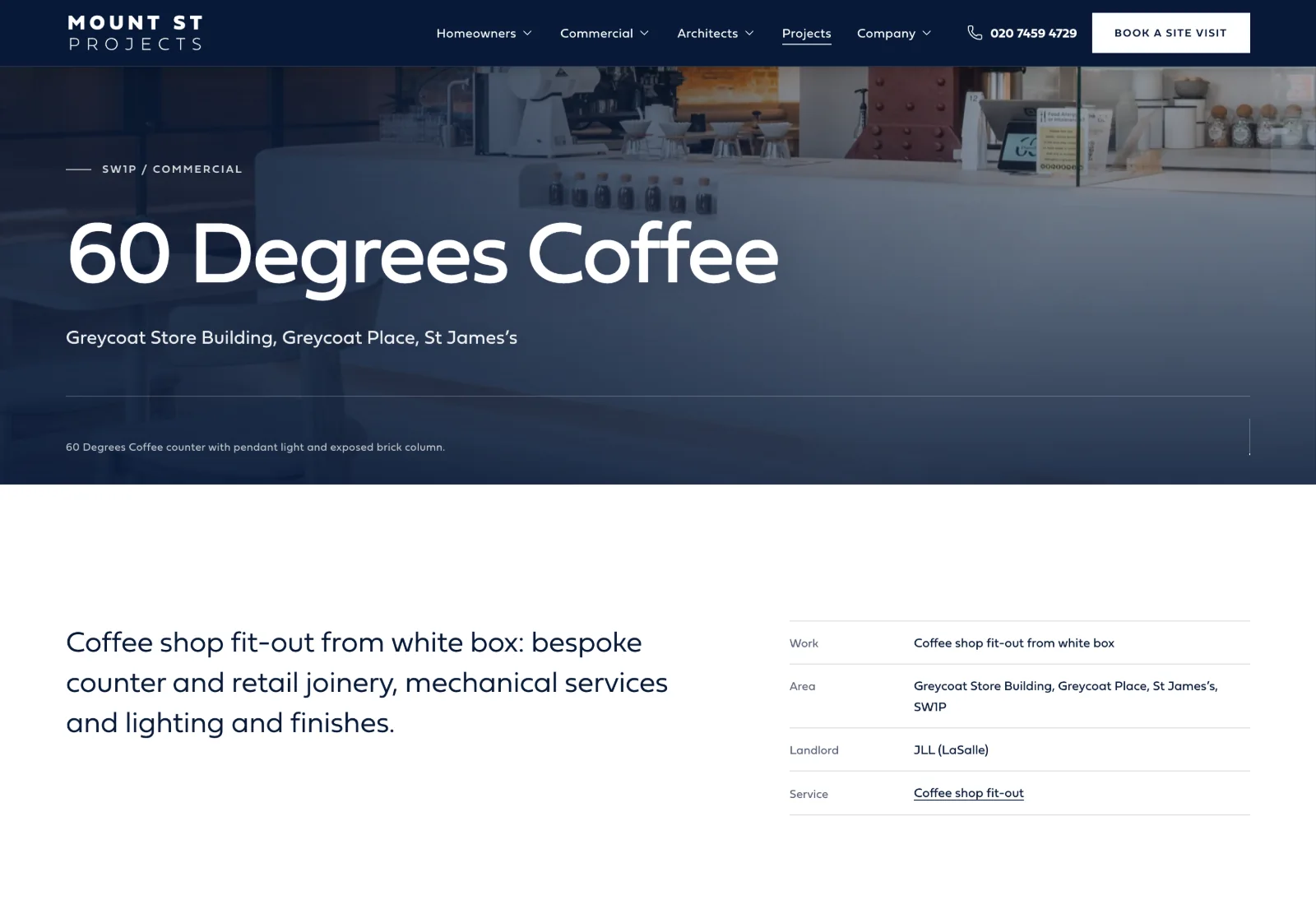Open the Homeowners menu item
This screenshot has width=1316, height=914.
[476, 34]
